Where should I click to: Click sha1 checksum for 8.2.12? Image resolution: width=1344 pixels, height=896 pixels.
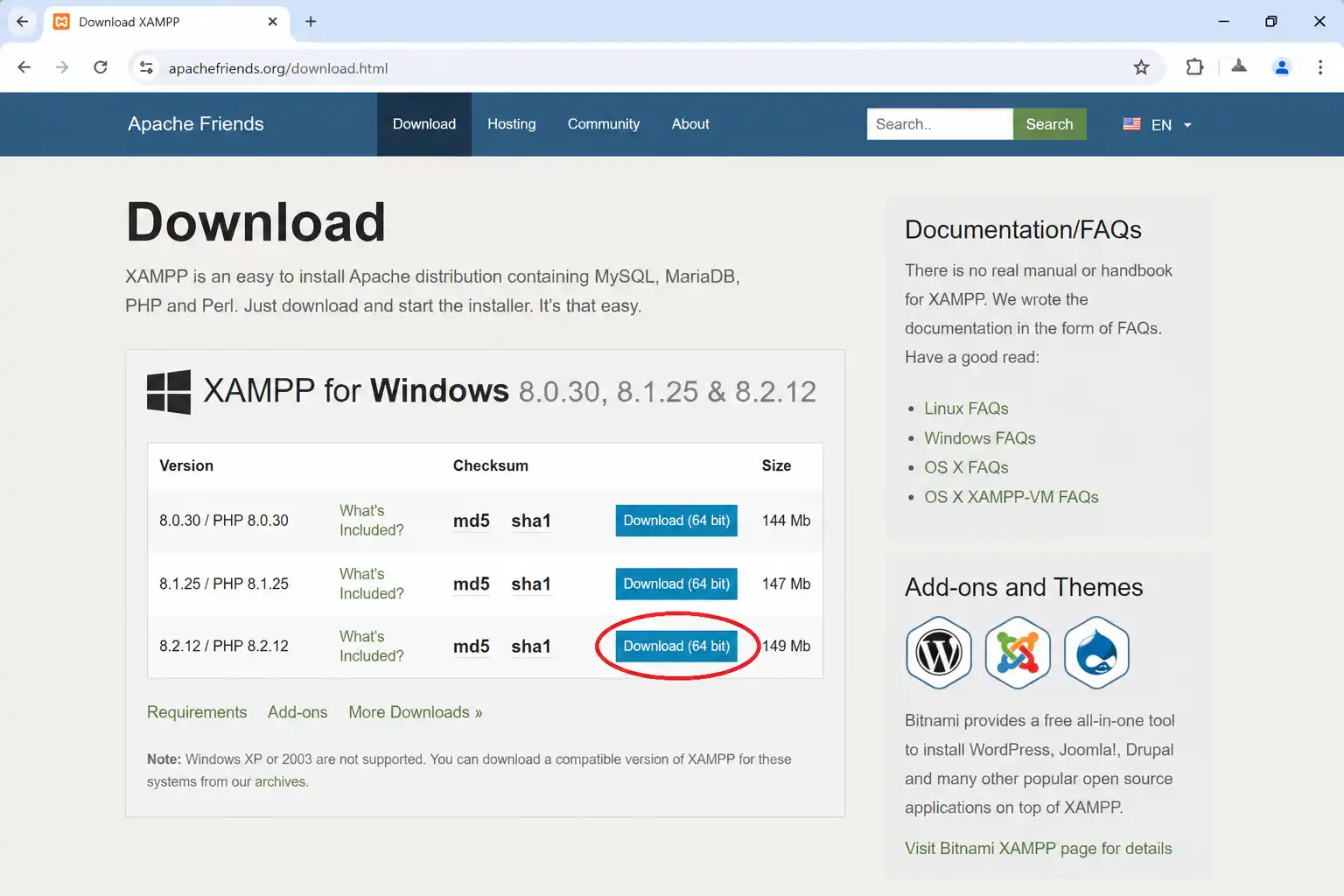(x=531, y=647)
